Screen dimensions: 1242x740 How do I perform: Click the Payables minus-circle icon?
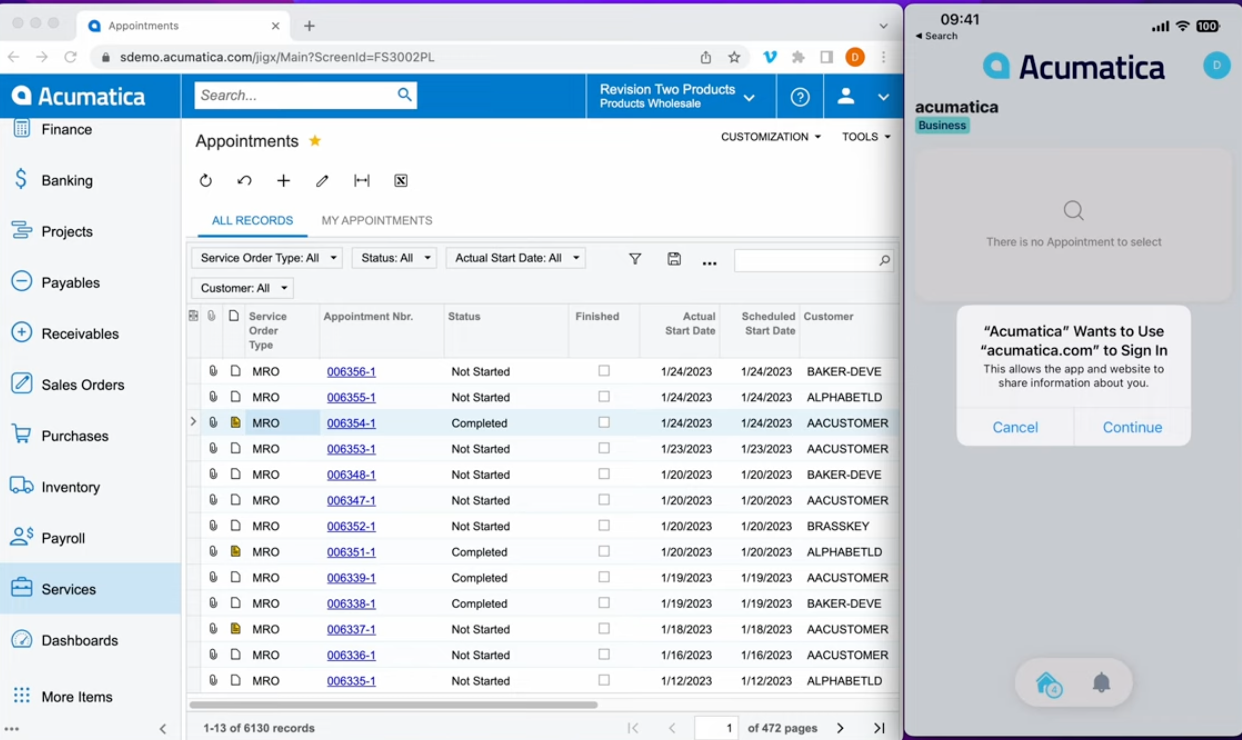tap(21, 282)
